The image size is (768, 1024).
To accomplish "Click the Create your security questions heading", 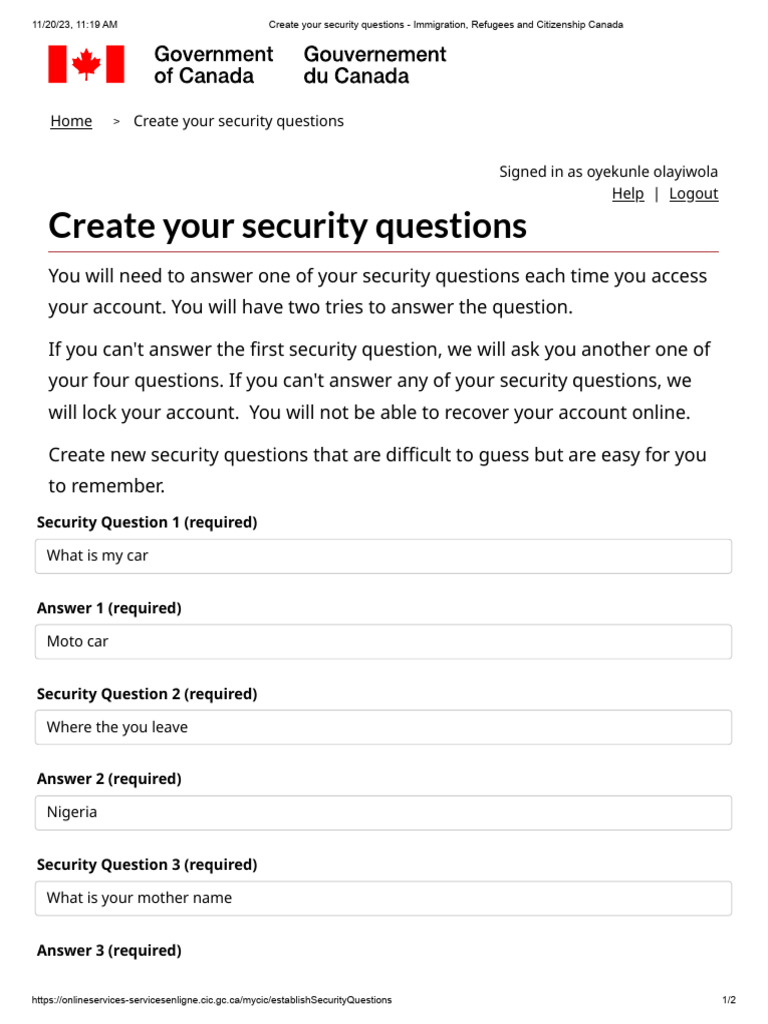I will [x=287, y=226].
